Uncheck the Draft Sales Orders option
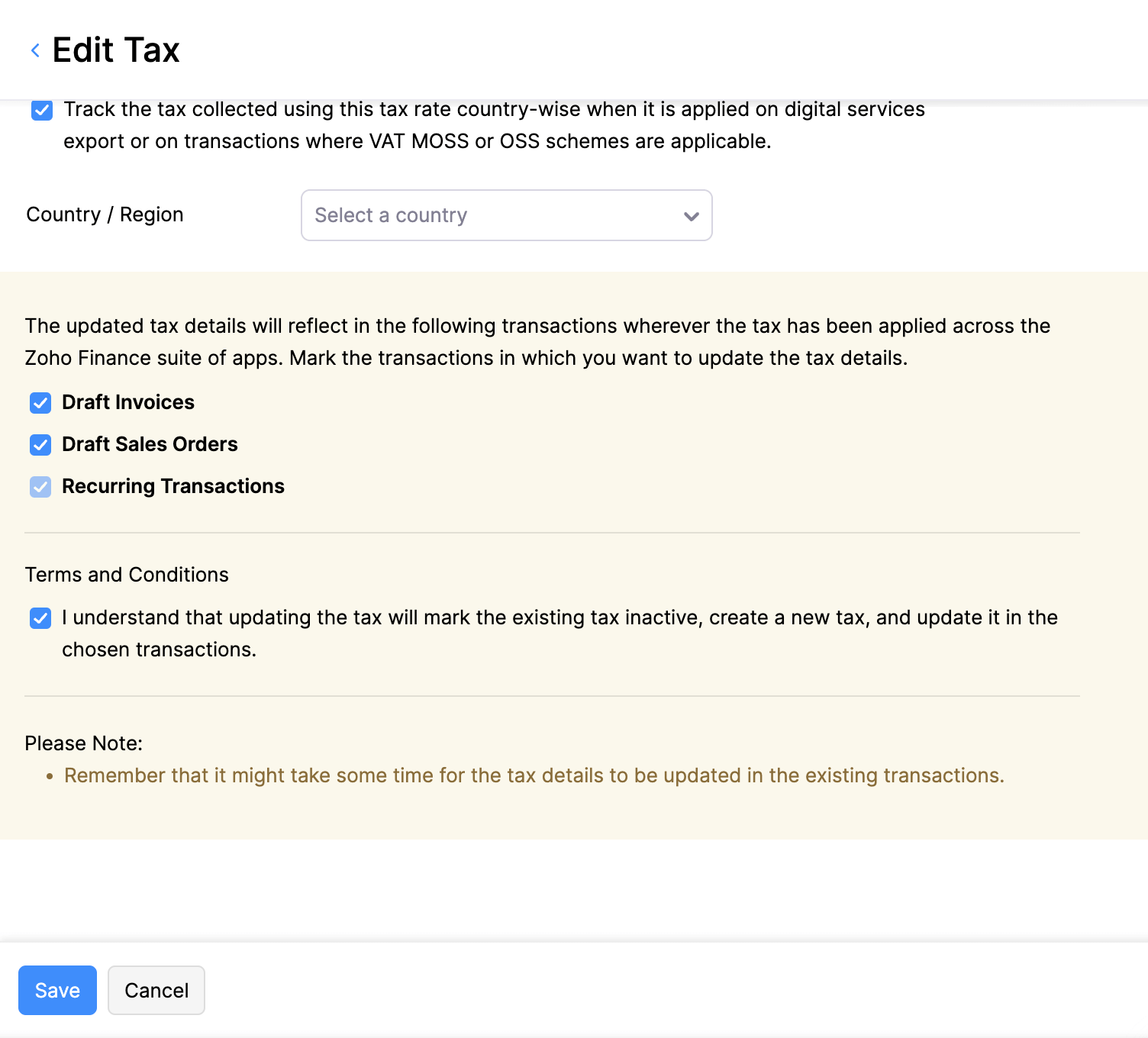Viewport: 1148px width, 1038px height. pos(40,444)
